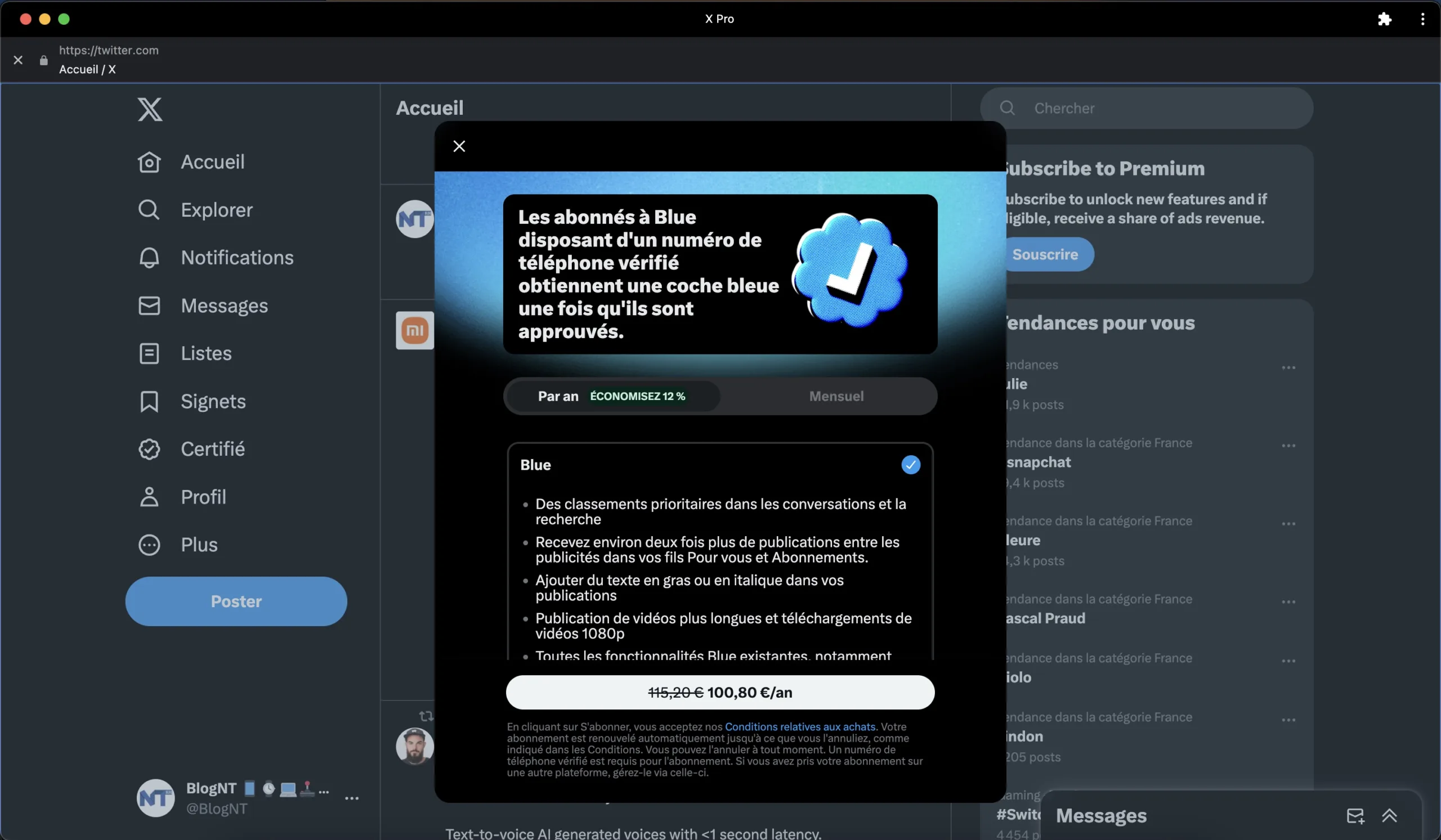The image size is (1441, 840).
Task: Click the 100,80 €/an subscribe button
Action: tap(720, 693)
